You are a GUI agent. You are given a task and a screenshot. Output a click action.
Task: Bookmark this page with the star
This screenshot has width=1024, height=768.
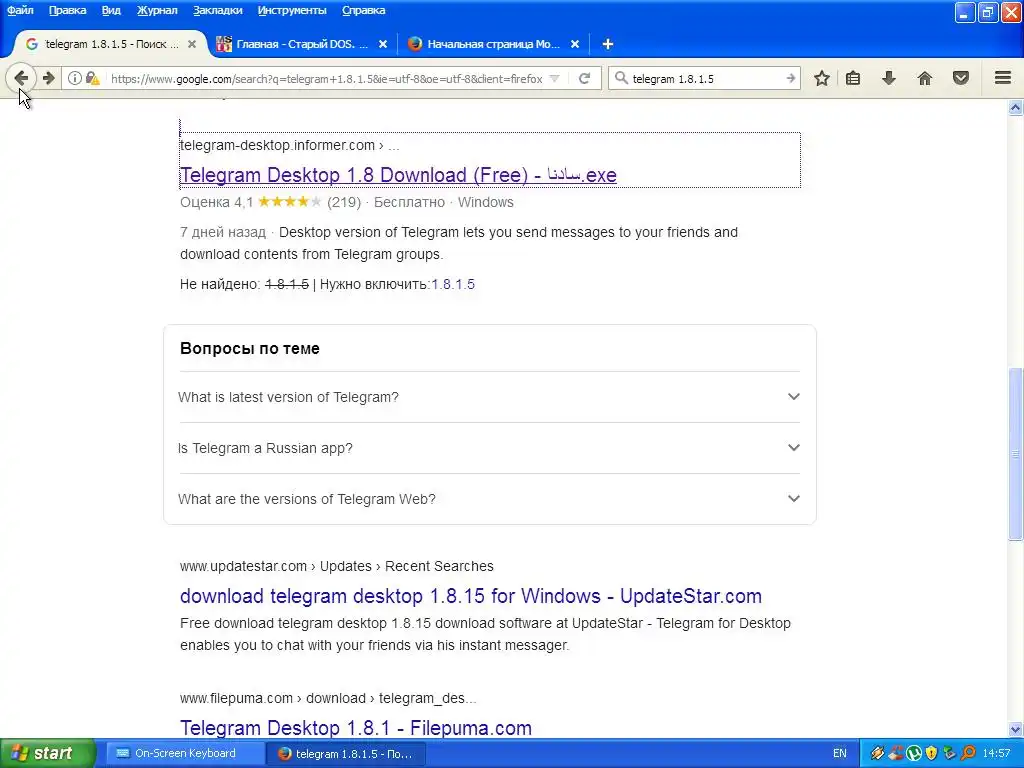click(822, 78)
